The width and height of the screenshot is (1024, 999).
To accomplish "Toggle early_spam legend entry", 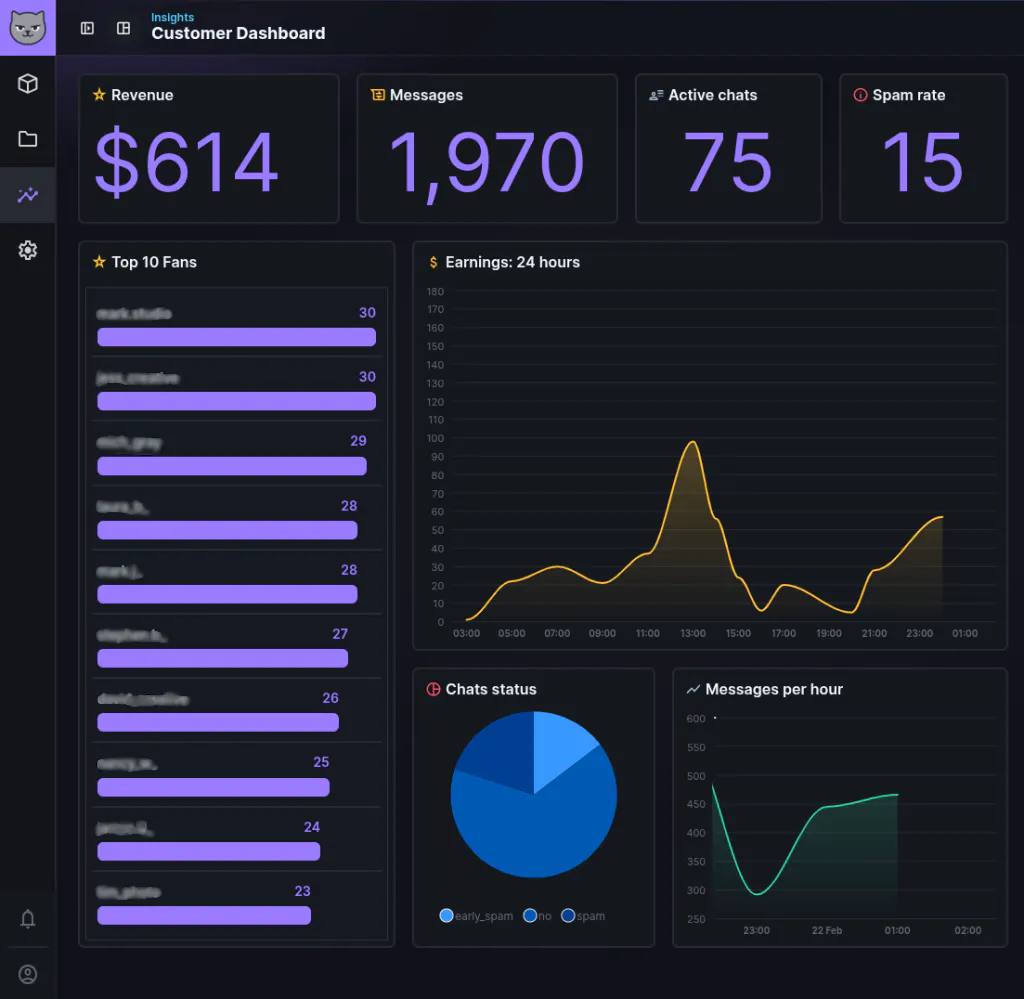I will click(x=476, y=915).
